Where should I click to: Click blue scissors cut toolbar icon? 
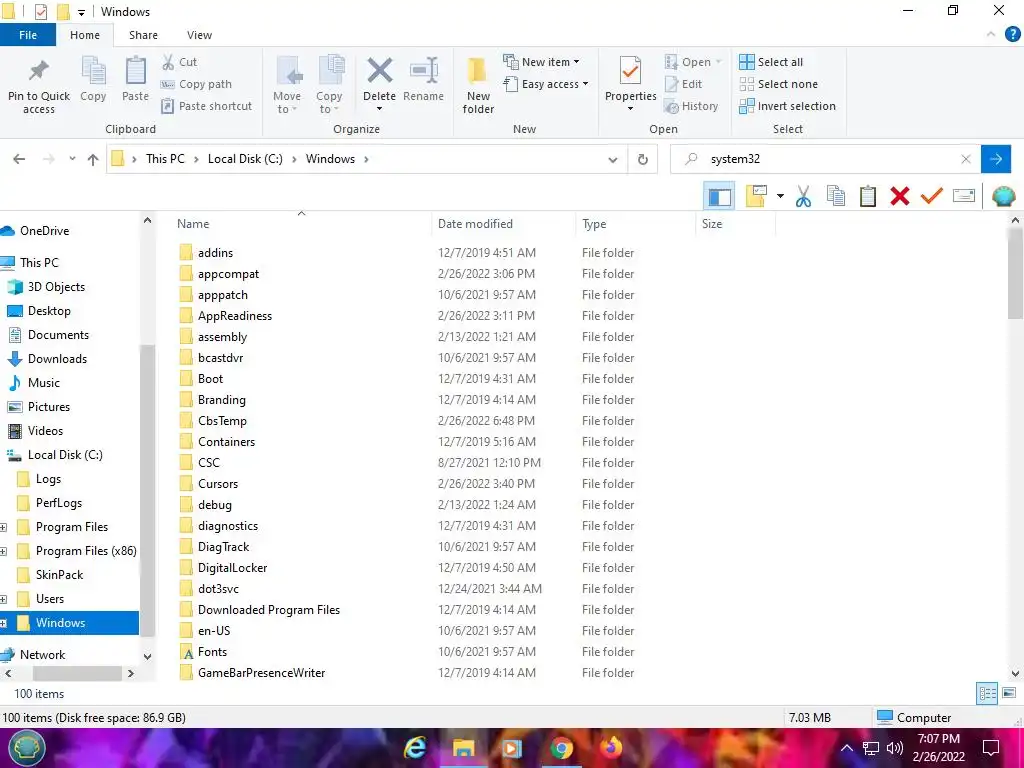[x=803, y=196]
